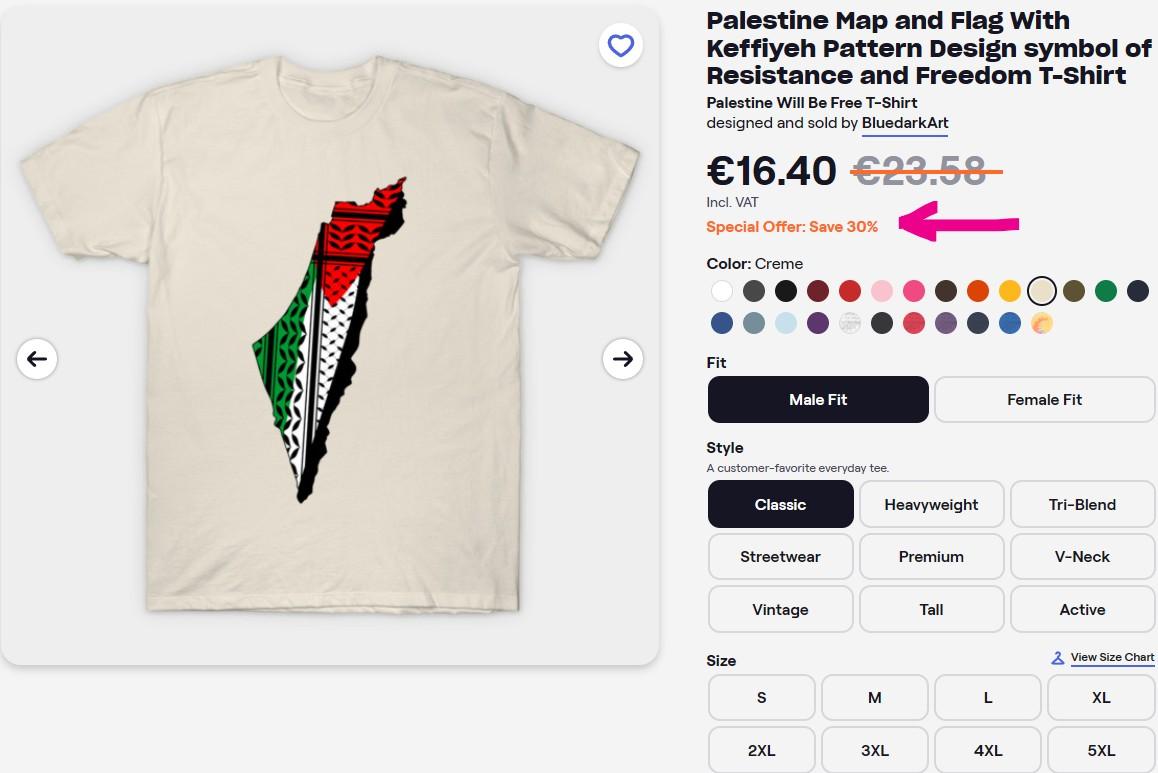Show previous product image
The image size is (1158, 773).
coord(37,358)
